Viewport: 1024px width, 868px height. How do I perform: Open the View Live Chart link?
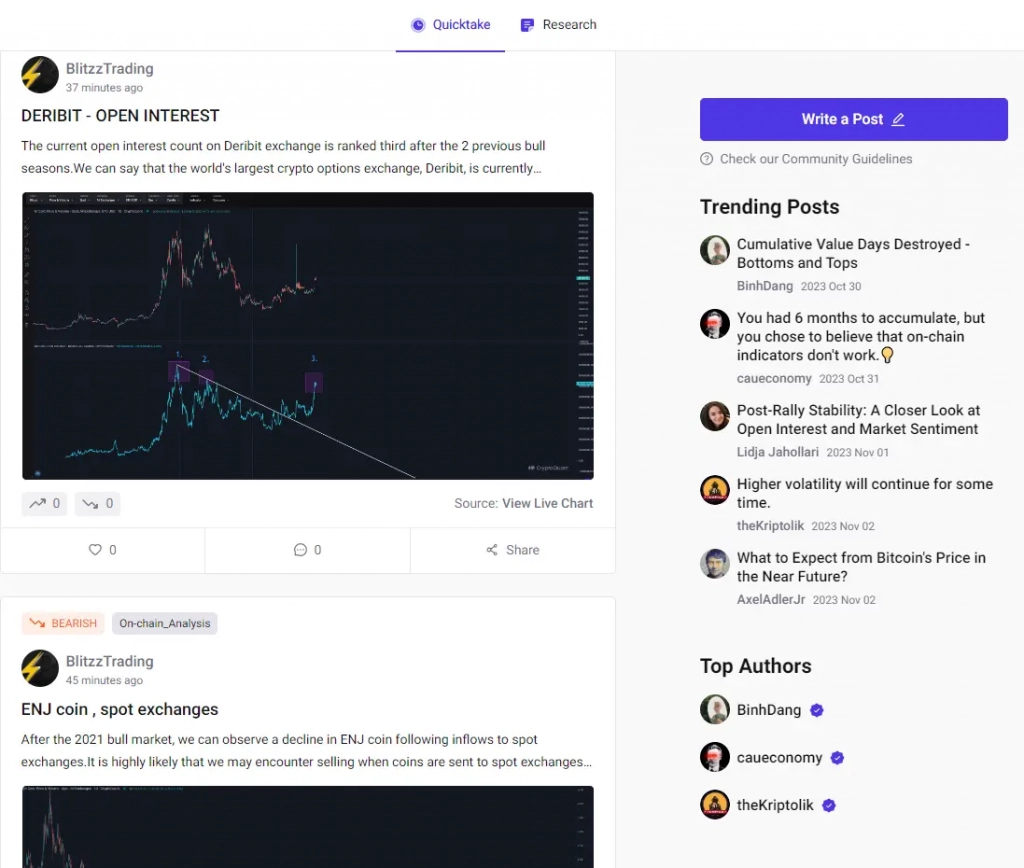[x=547, y=503]
